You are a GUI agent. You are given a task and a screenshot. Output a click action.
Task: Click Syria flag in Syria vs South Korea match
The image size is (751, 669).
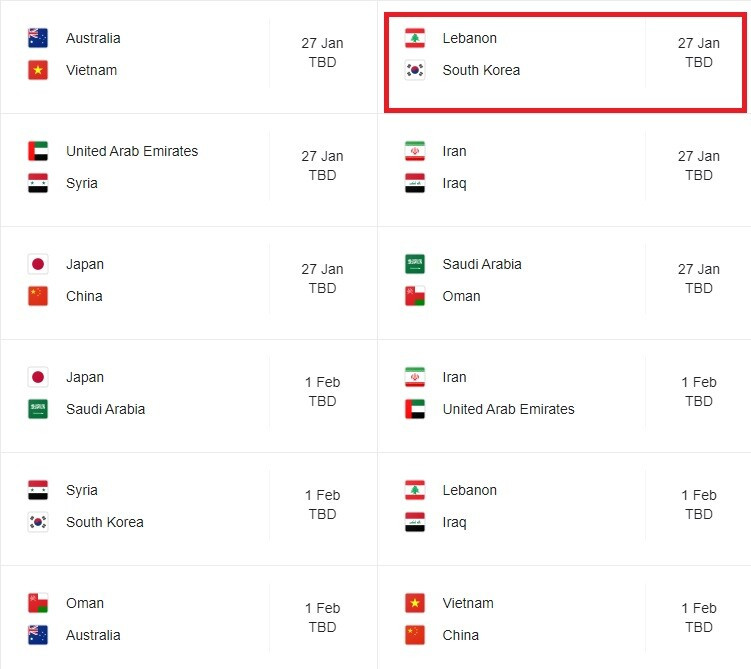coord(38,490)
